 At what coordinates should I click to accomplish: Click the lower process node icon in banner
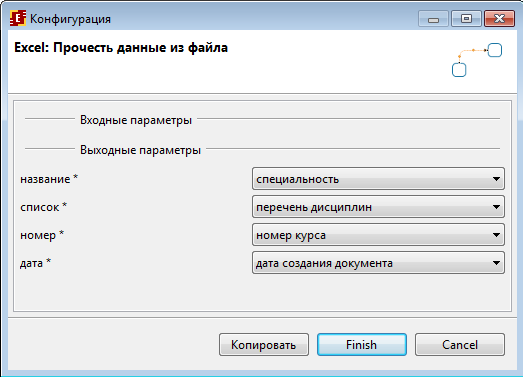pyautogui.click(x=459, y=70)
